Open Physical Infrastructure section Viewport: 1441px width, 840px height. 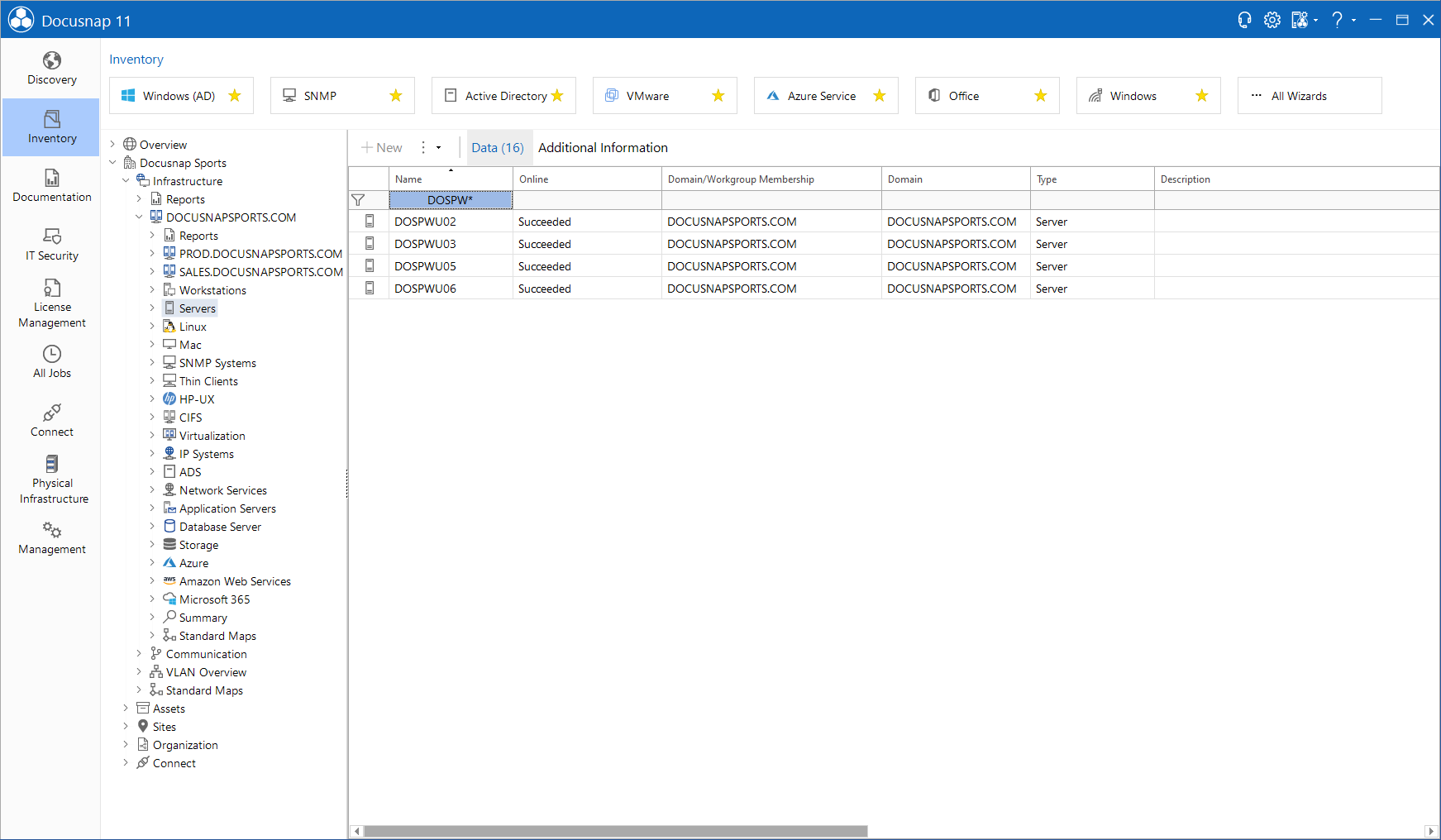coord(51,480)
